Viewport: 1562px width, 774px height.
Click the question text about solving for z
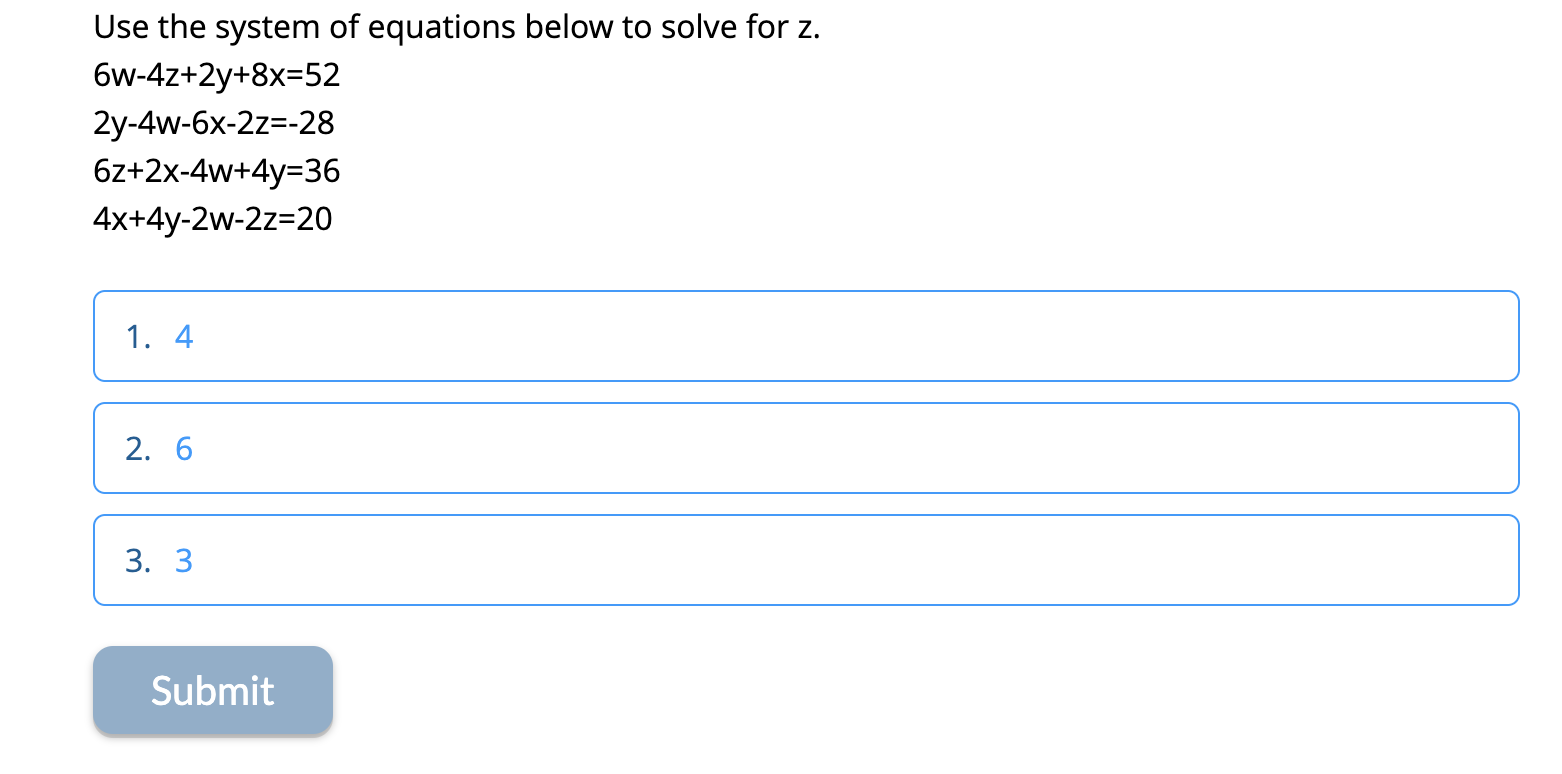tap(455, 27)
